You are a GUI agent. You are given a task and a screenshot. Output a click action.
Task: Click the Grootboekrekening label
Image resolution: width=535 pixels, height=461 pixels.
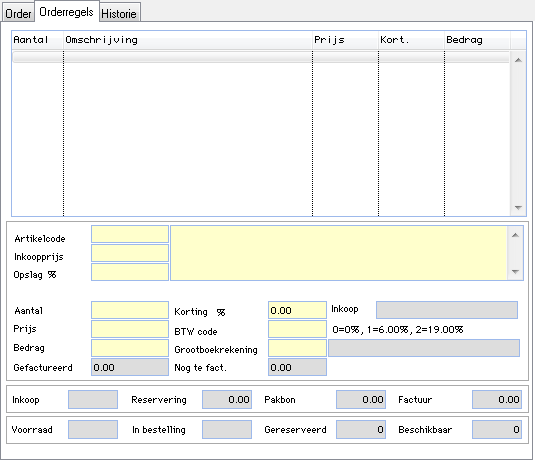point(216,349)
